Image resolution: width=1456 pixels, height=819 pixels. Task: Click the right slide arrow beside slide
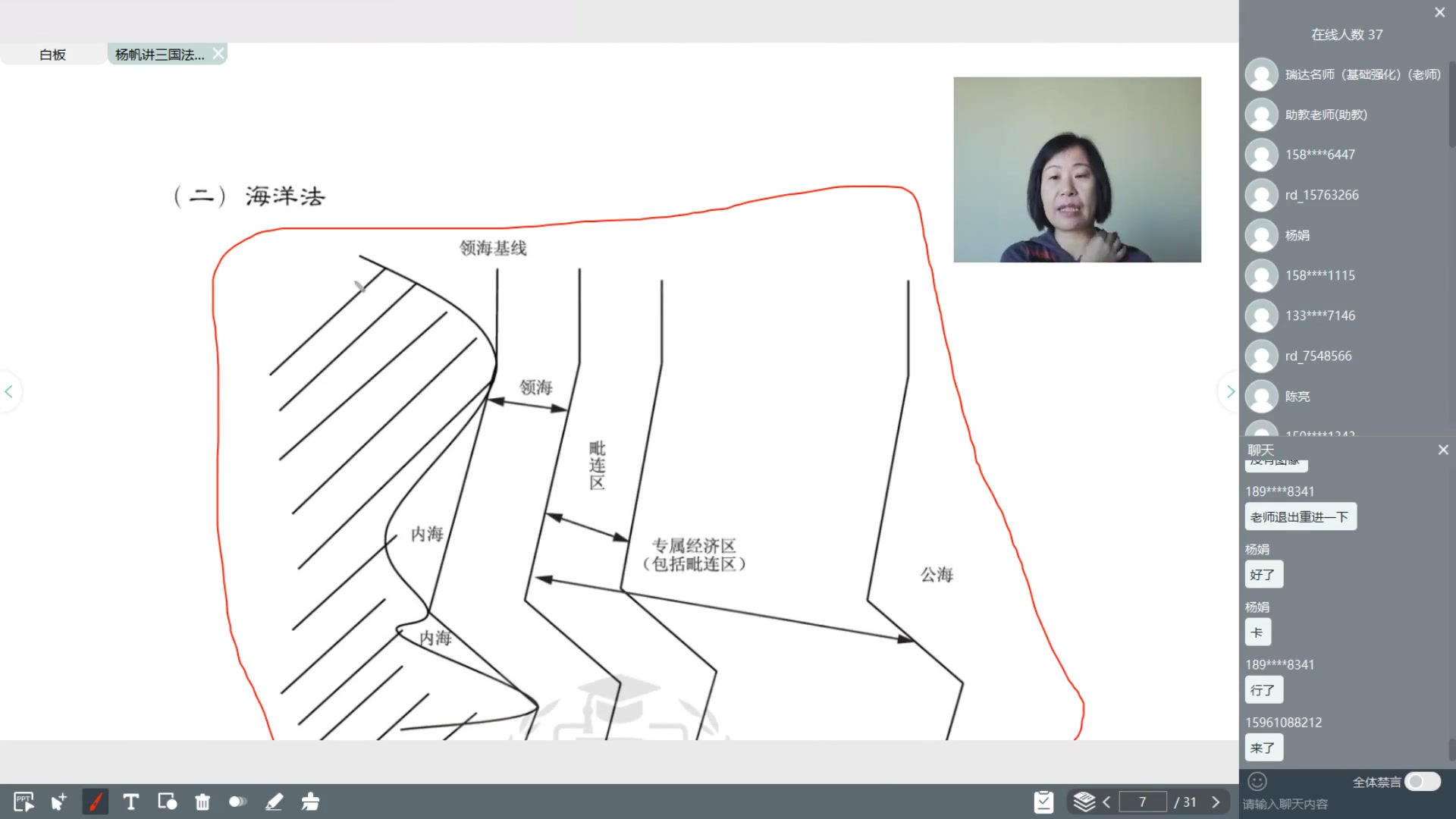point(1230,391)
